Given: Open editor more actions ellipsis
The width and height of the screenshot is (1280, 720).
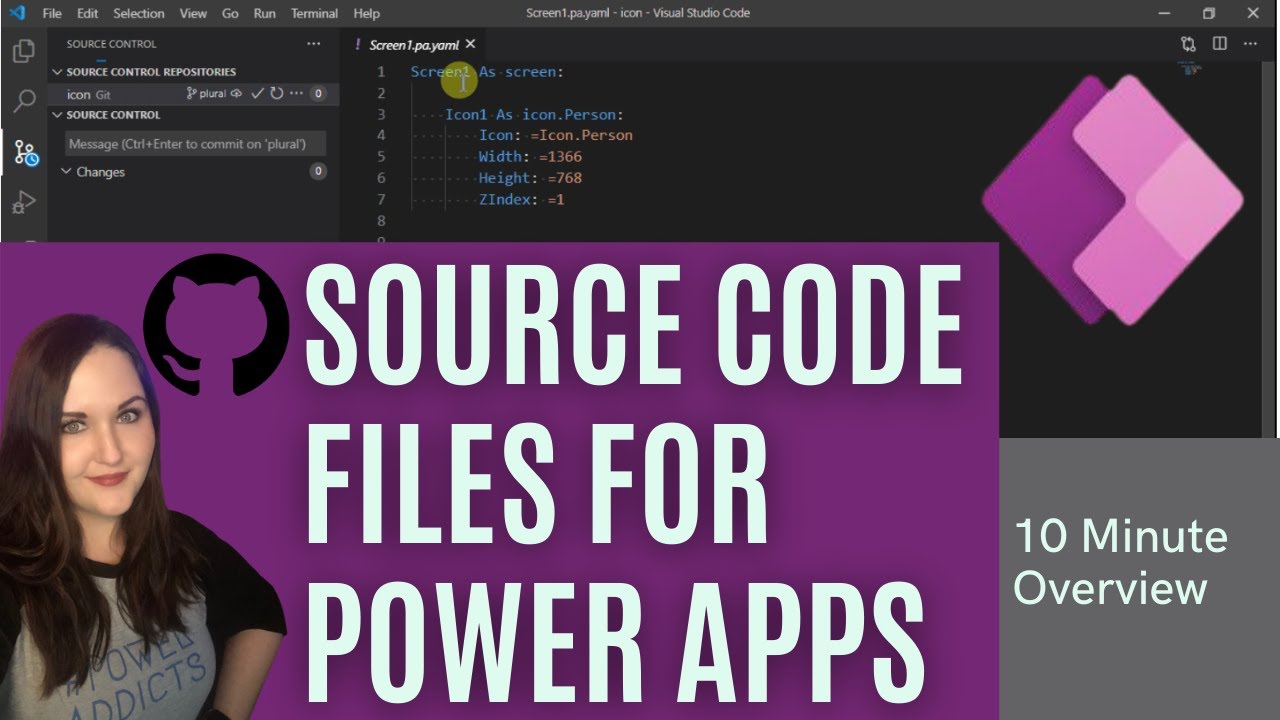Looking at the screenshot, I should pyautogui.click(x=1251, y=44).
